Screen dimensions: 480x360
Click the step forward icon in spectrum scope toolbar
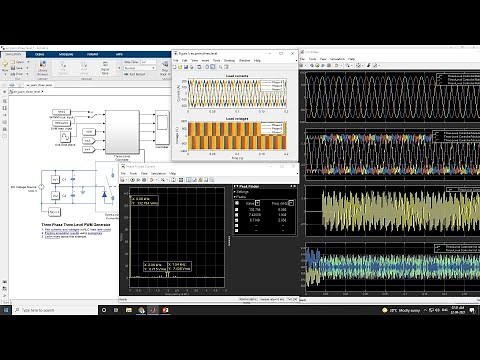tap(138, 180)
